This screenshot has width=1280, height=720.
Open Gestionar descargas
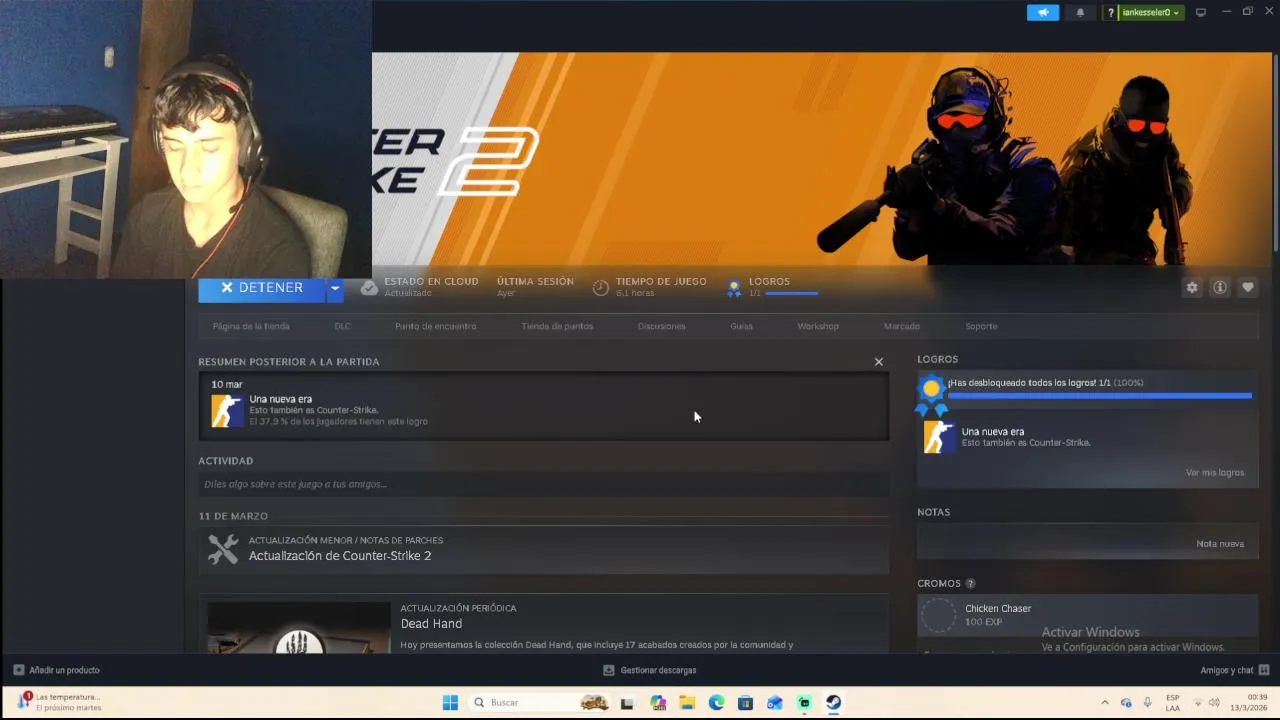(650, 670)
